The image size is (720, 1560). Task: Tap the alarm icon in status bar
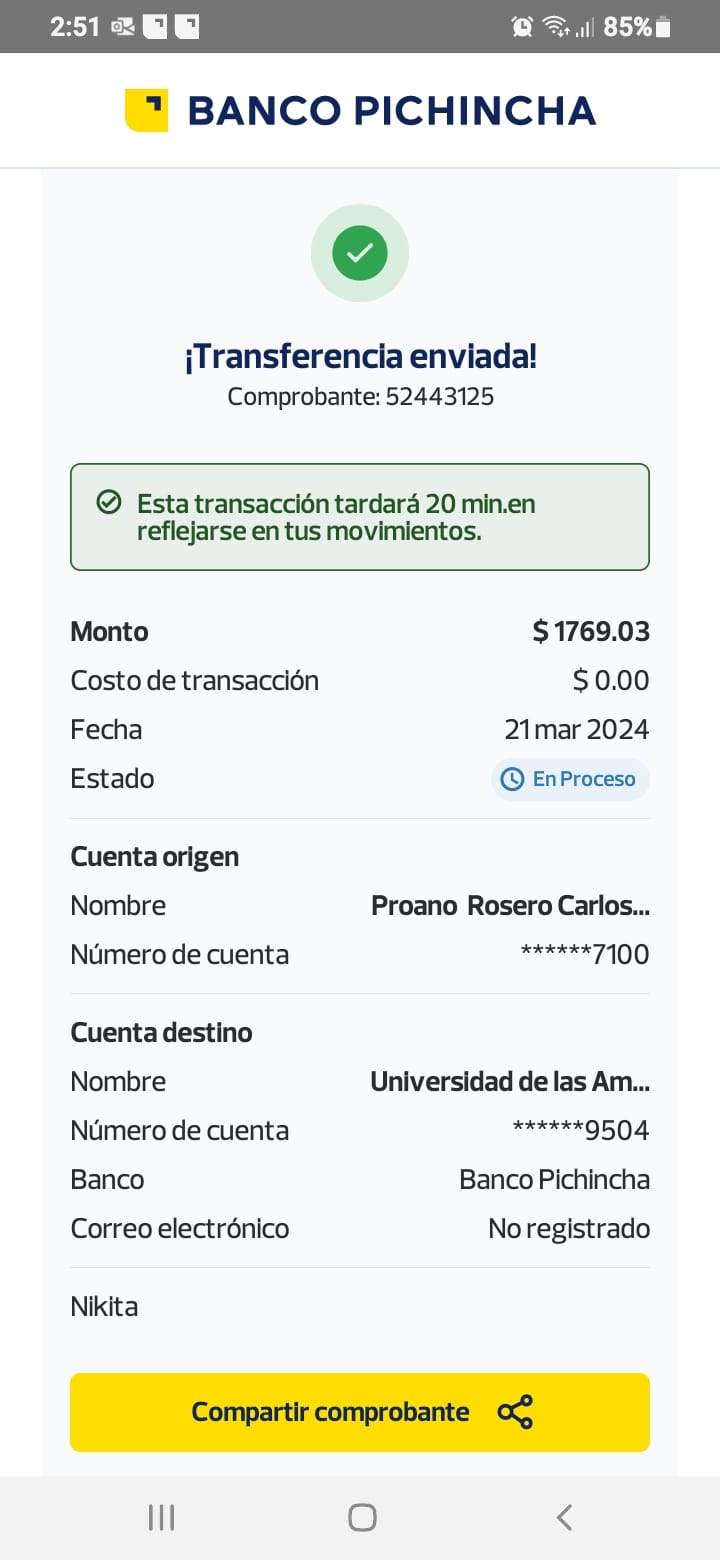(522, 27)
